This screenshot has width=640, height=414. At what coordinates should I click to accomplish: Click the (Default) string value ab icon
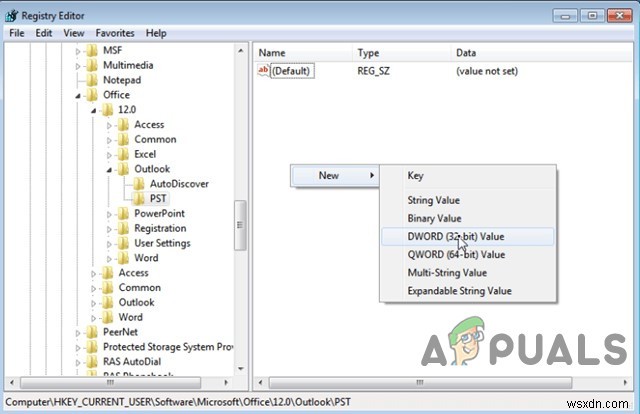[x=263, y=71]
